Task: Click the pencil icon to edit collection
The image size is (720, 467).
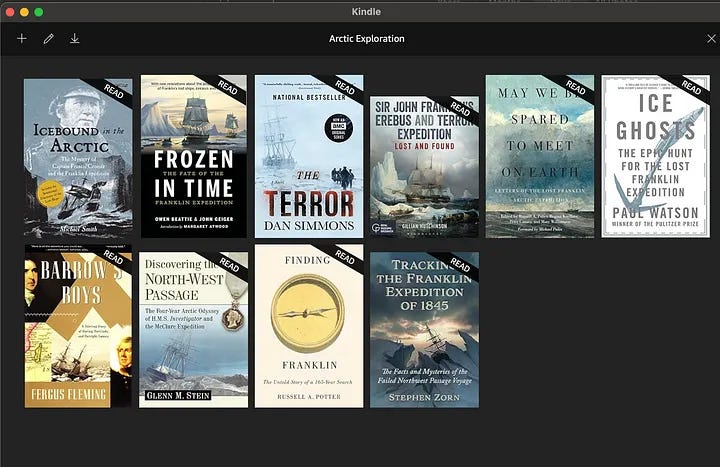Action: pos(48,39)
